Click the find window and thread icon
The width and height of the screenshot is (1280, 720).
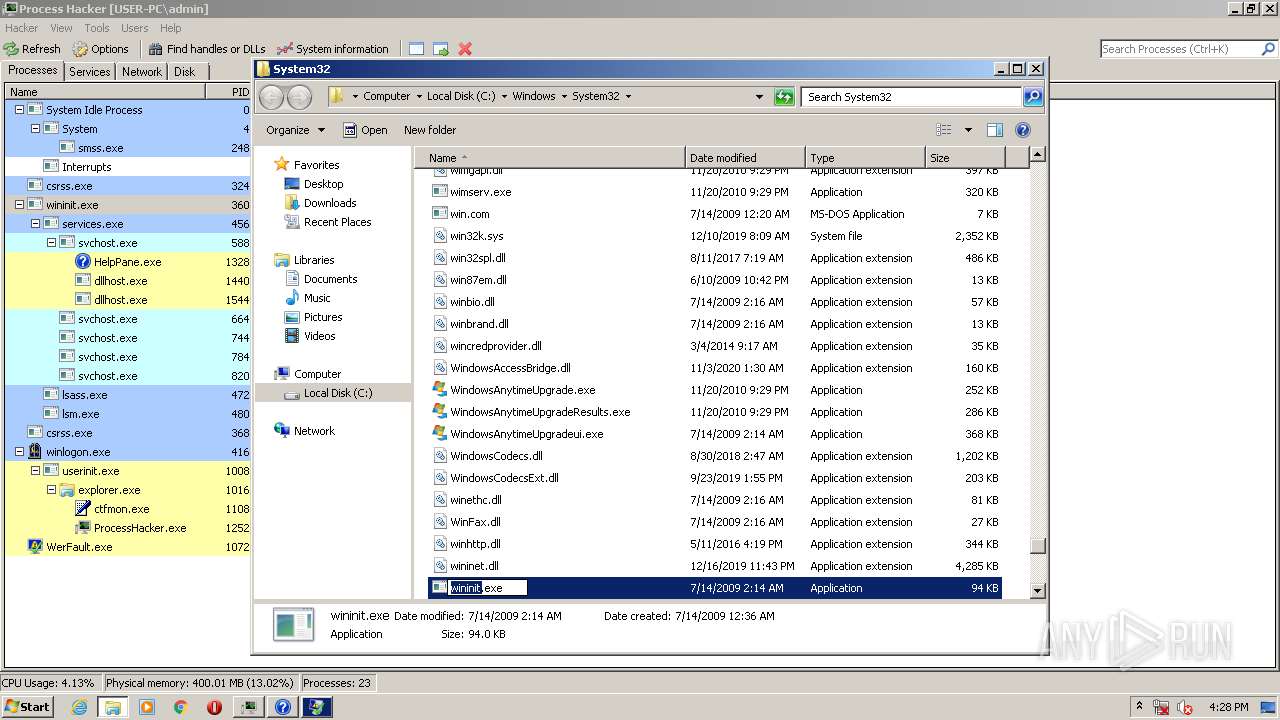[441, 48]
